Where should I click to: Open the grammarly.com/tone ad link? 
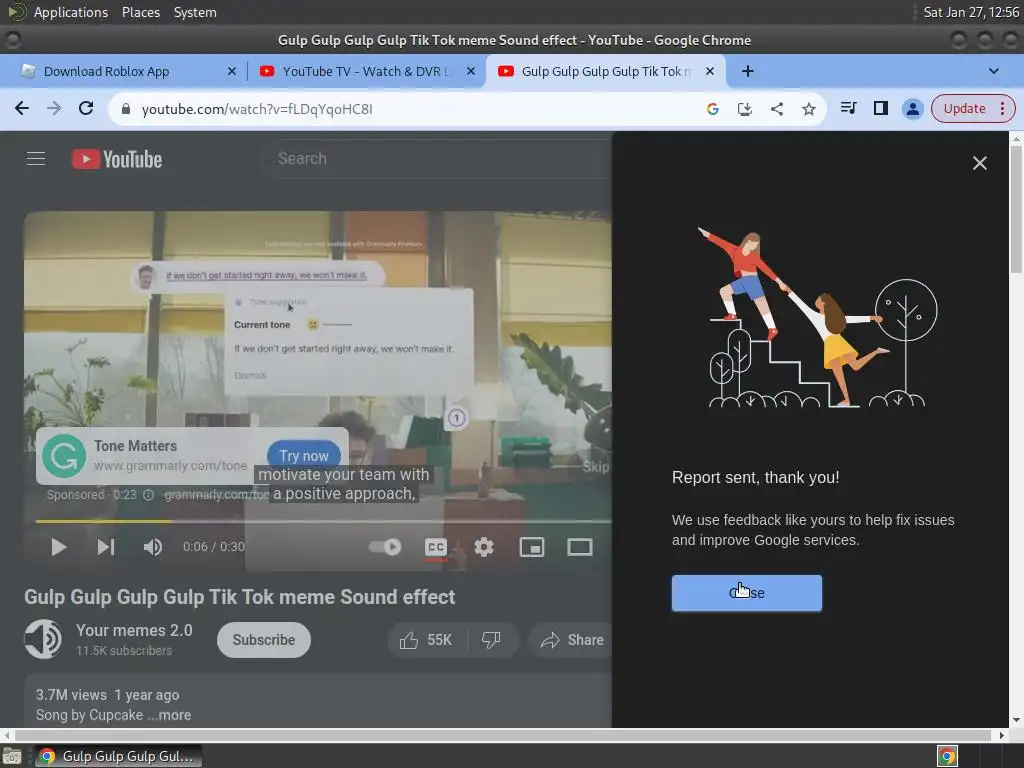point(216,495)
